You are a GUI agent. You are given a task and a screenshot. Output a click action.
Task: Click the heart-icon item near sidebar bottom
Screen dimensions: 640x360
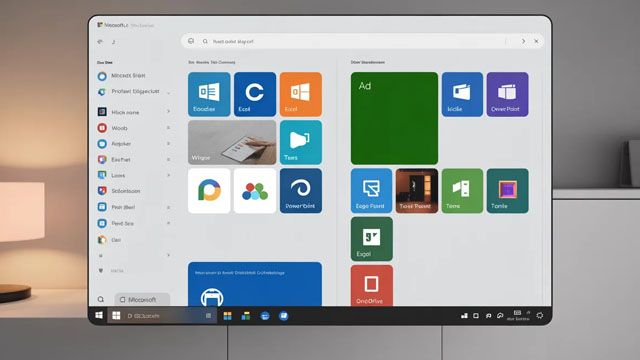pyautogui.click(x=111, y=271)
